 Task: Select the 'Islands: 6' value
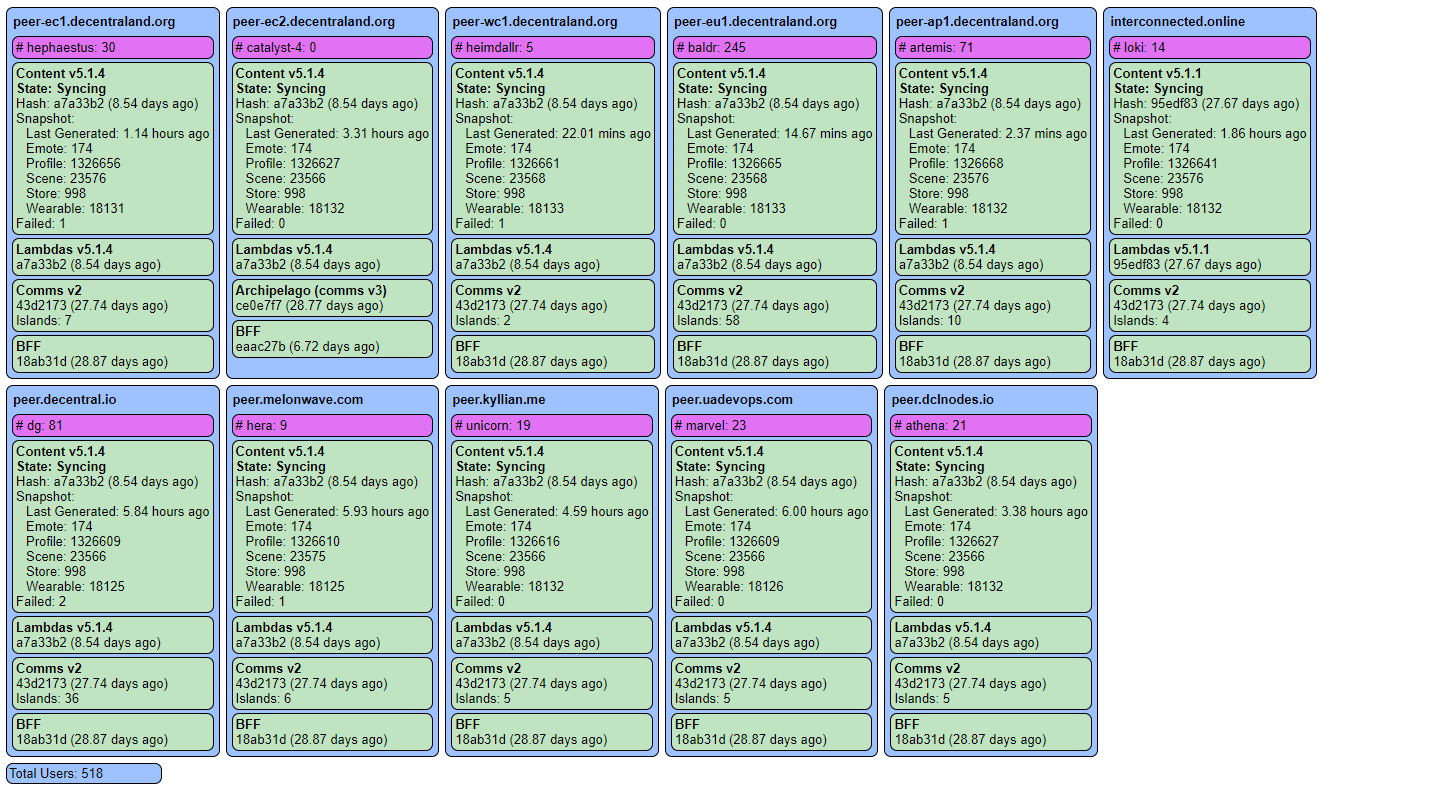[x=263, y=698]
